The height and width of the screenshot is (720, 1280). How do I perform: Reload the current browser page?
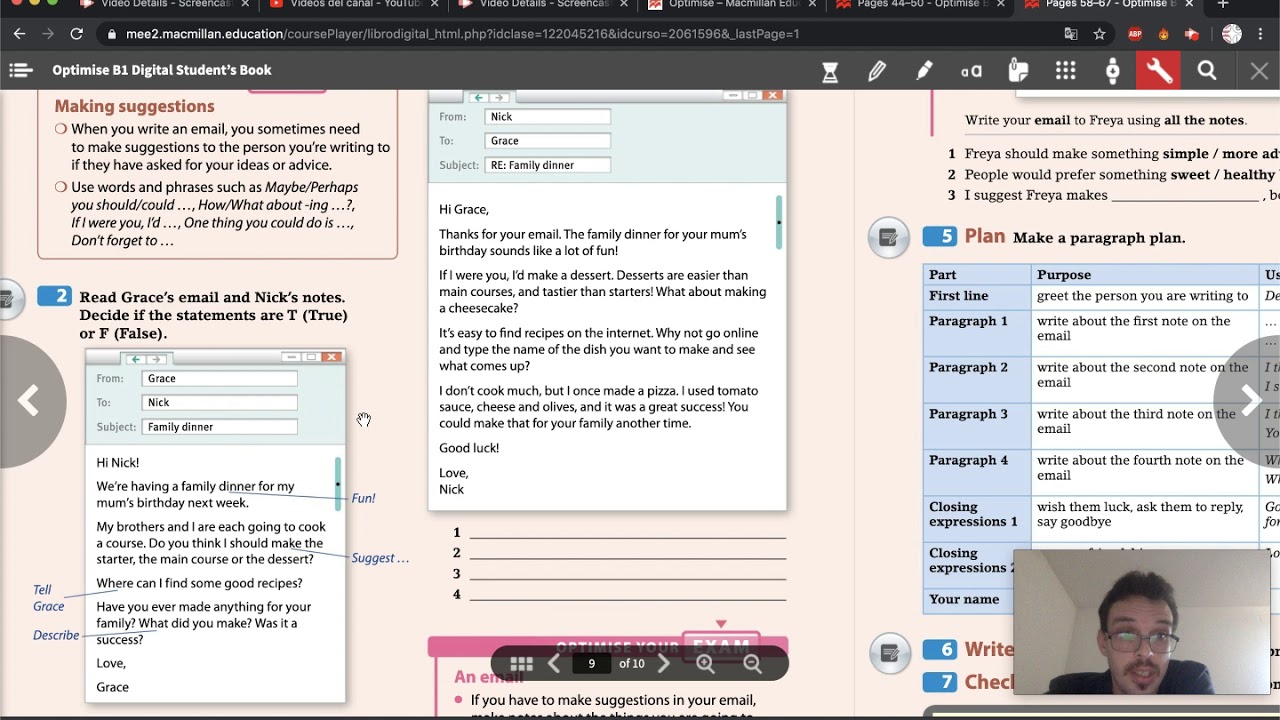click(77, 34)
